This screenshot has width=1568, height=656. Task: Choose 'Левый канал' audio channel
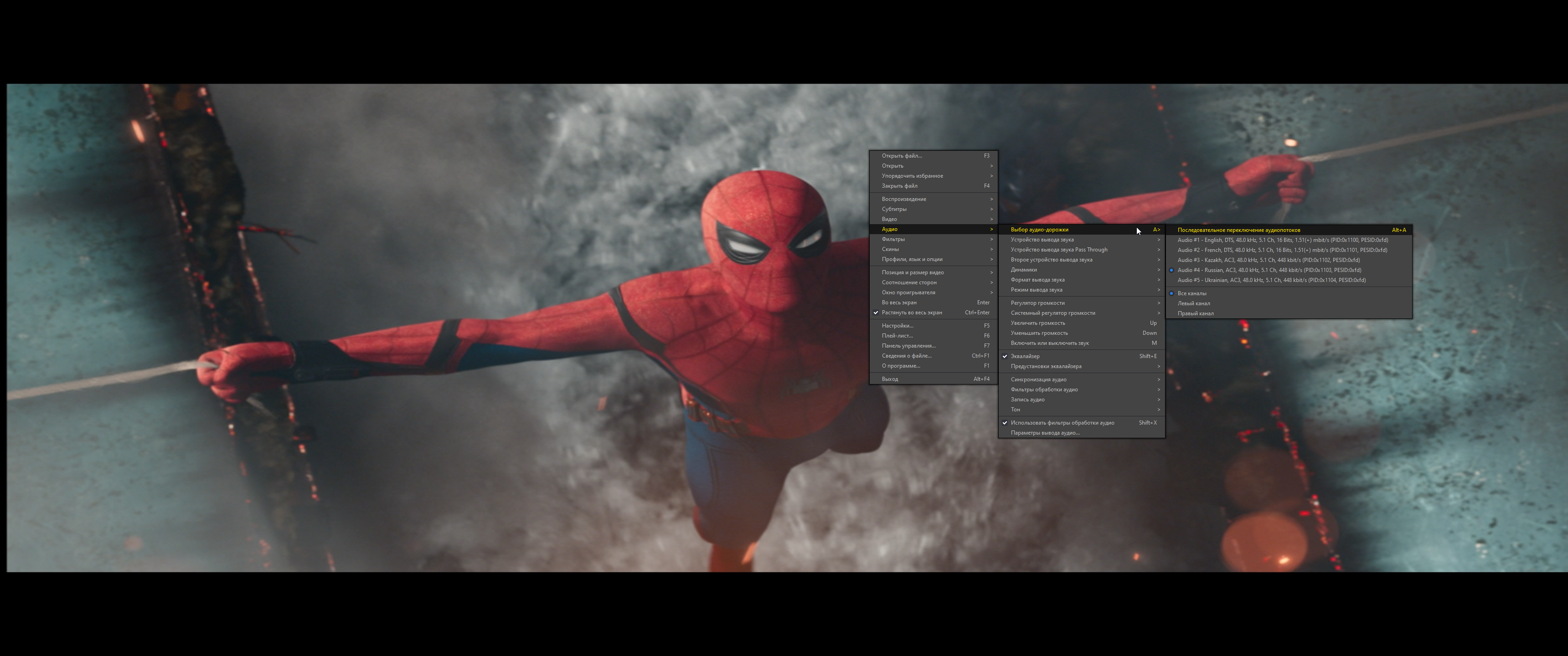1194,303
